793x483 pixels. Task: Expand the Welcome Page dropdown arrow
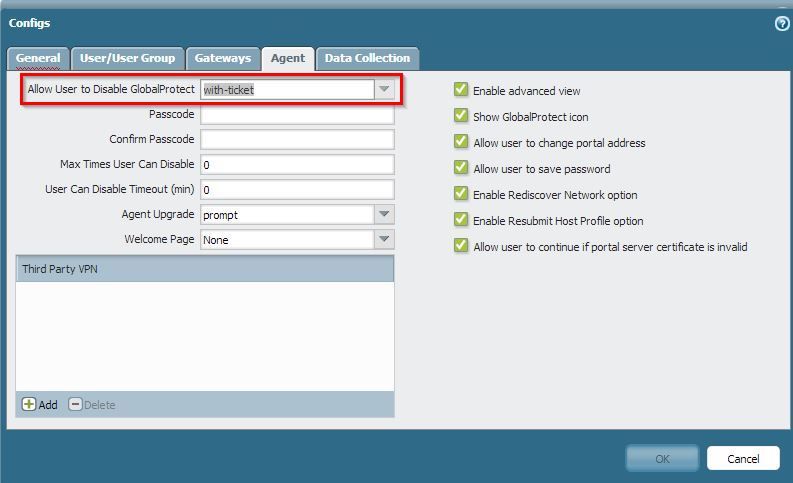click(x=384, y=239)
